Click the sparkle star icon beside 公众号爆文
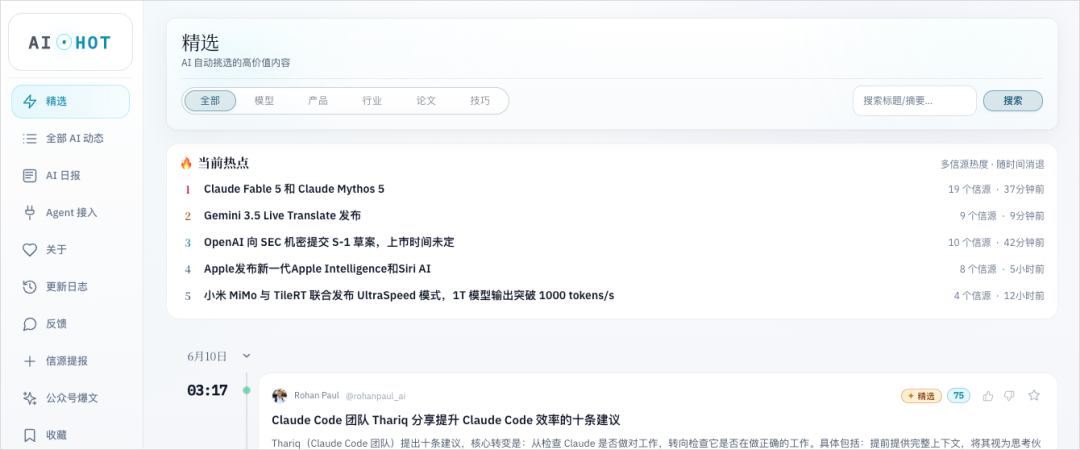 pyautogui.click(x=30, y=398)
